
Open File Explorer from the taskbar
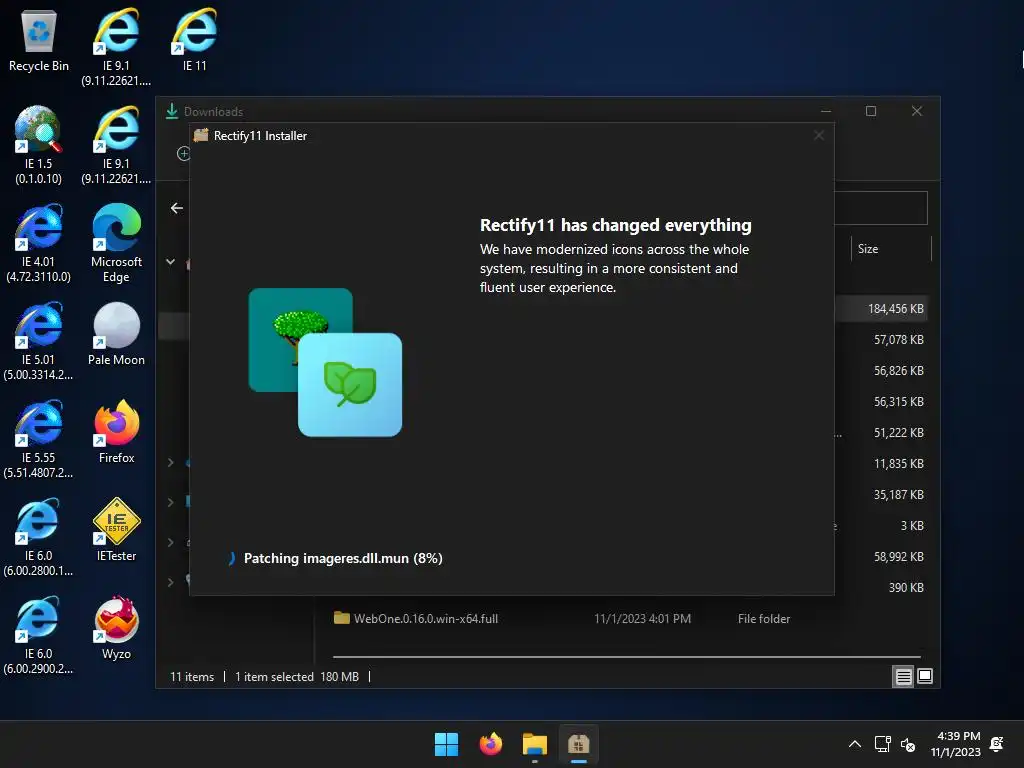(x=535, y=744)
